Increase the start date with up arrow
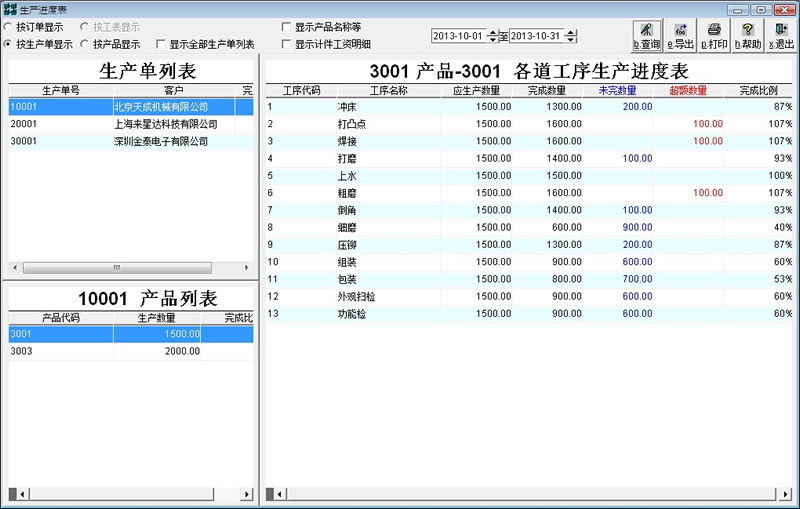 point(492,33)
